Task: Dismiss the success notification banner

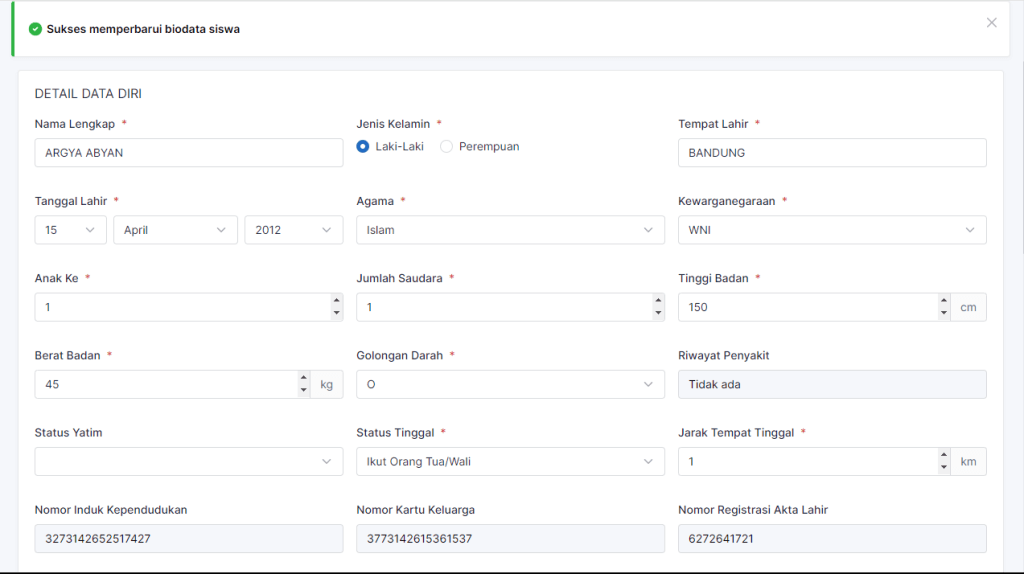Action: pos(991,23)
